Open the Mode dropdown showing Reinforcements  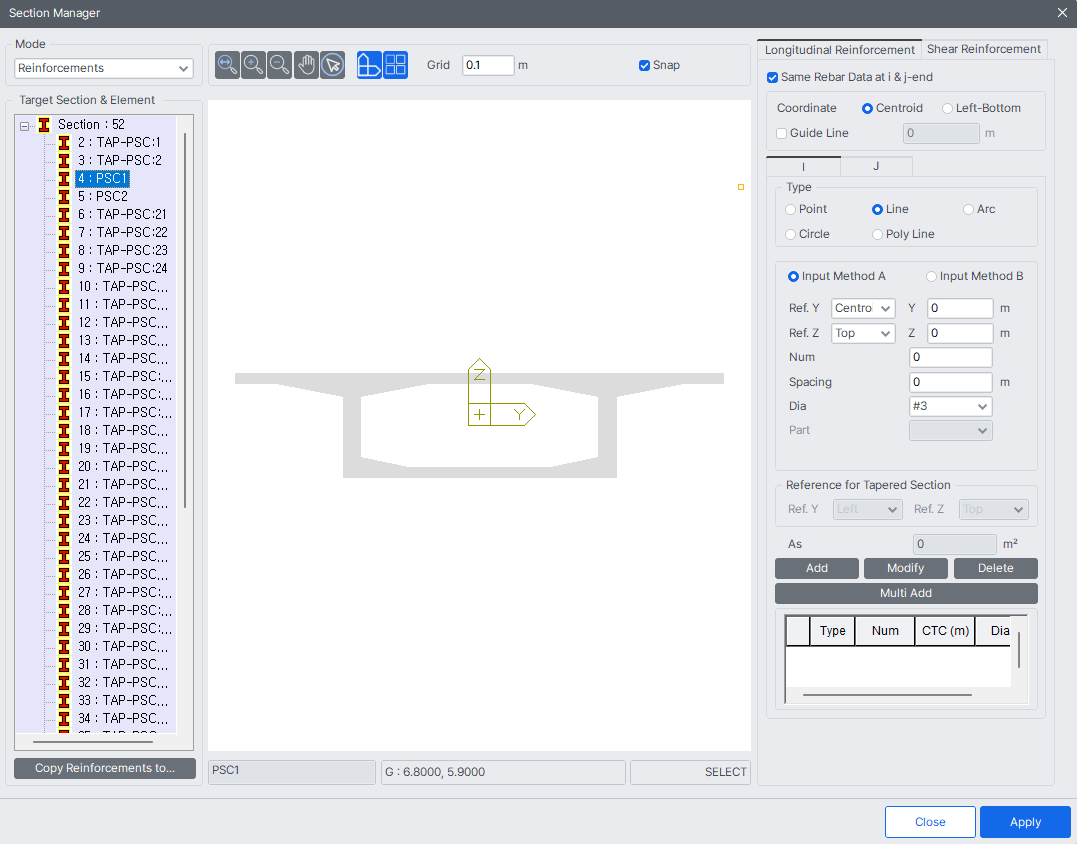click(104, 68)
